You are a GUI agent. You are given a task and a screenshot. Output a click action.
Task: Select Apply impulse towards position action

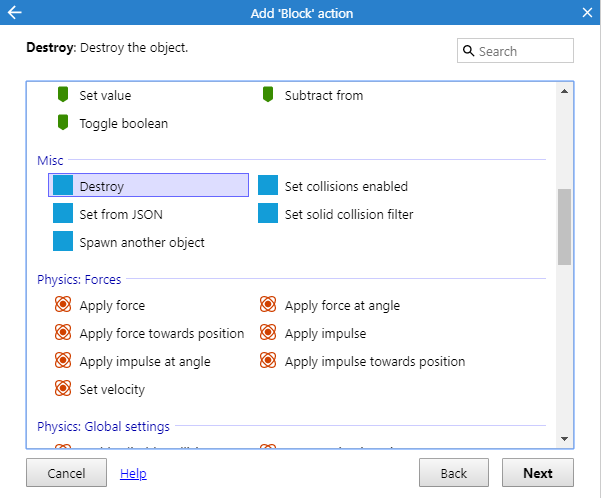click(374, 362)
